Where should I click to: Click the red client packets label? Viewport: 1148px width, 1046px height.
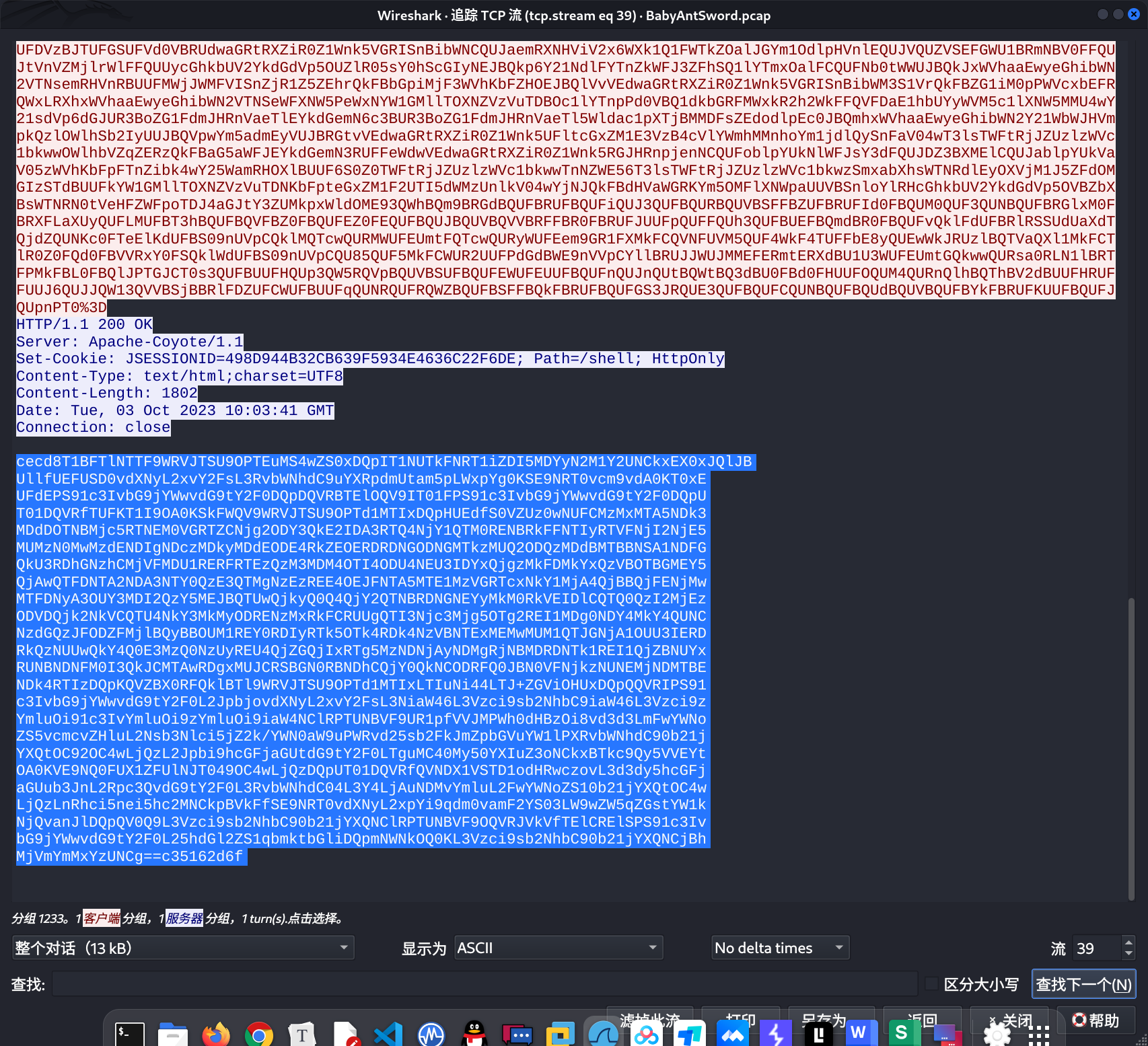[102, 918]
